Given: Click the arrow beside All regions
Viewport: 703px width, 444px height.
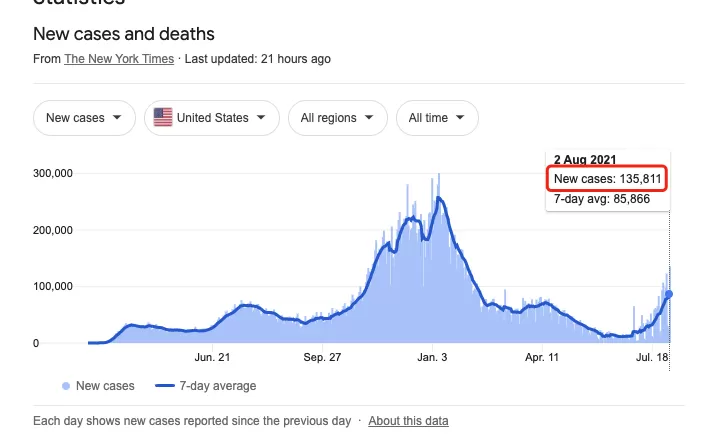Looking at the screenshot, I should (369, 118).
